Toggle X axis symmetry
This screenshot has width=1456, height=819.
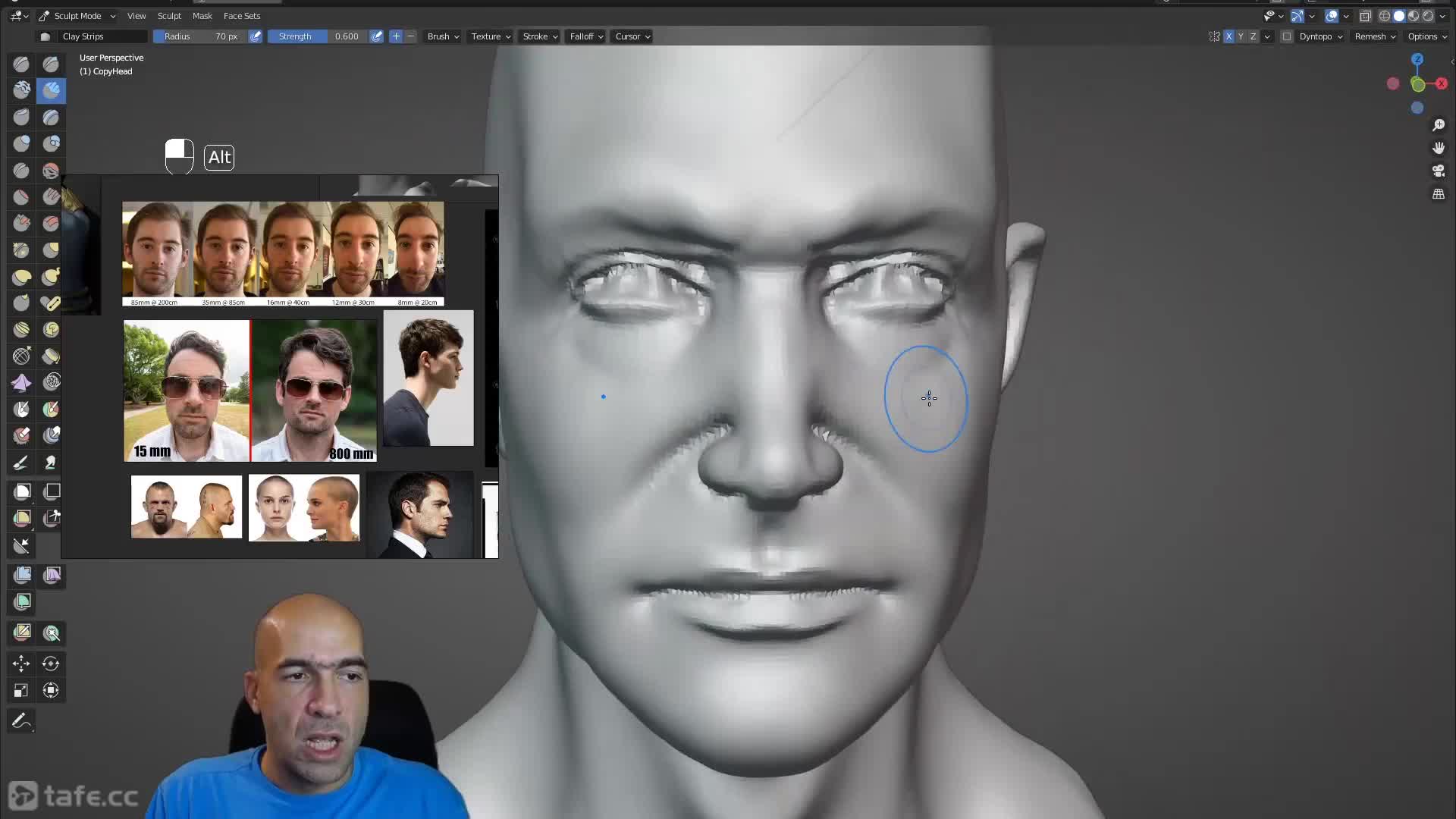[x=1228, y=36]
